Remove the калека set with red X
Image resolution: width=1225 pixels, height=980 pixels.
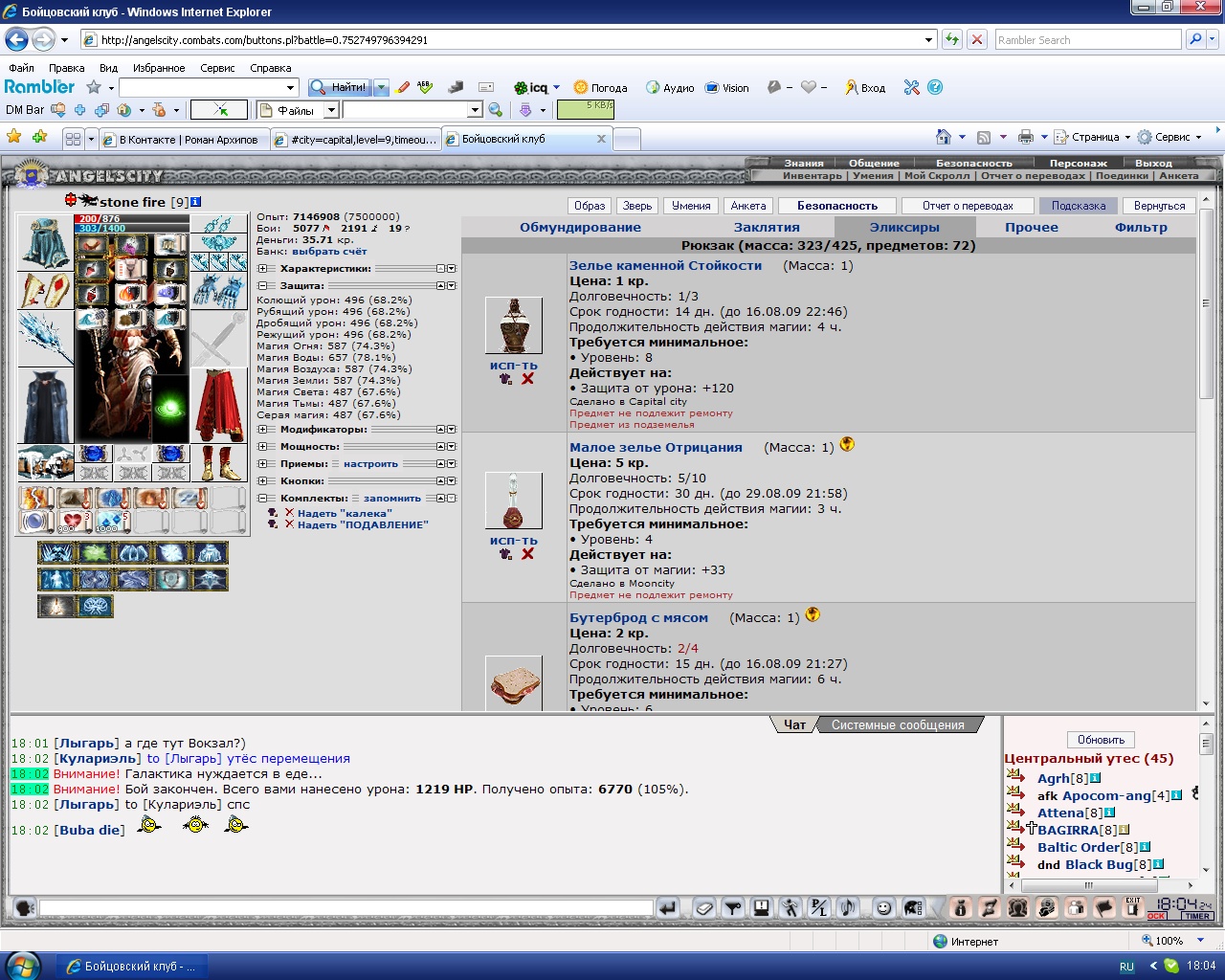coord(289,513)
